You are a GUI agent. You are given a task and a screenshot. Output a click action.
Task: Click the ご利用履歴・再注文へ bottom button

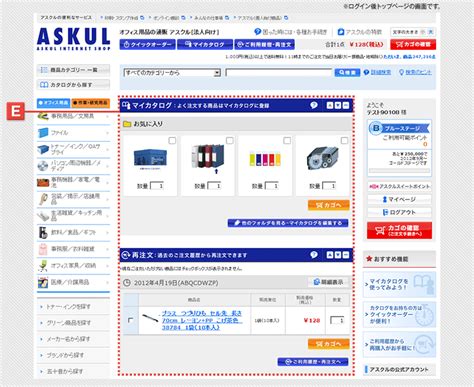[313, 362]
